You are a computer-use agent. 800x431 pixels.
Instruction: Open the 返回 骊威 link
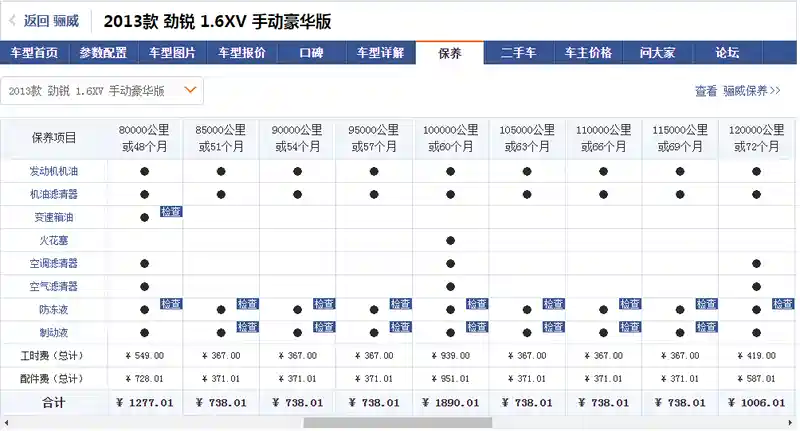click(51, 21)
